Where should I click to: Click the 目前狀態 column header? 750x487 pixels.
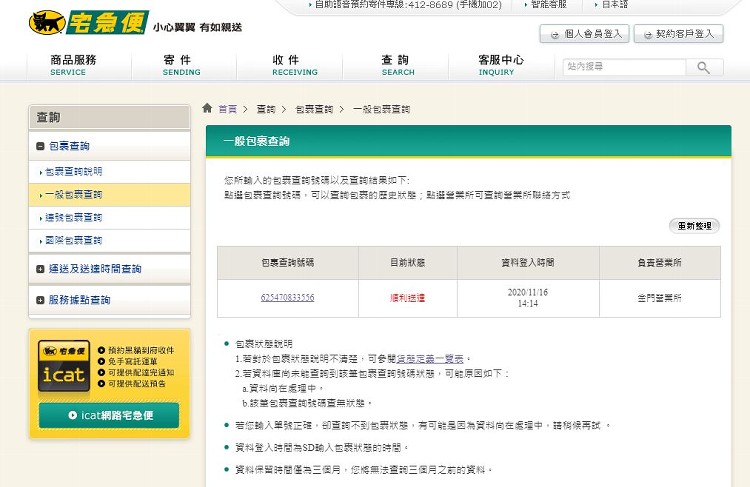click(408, 263)
